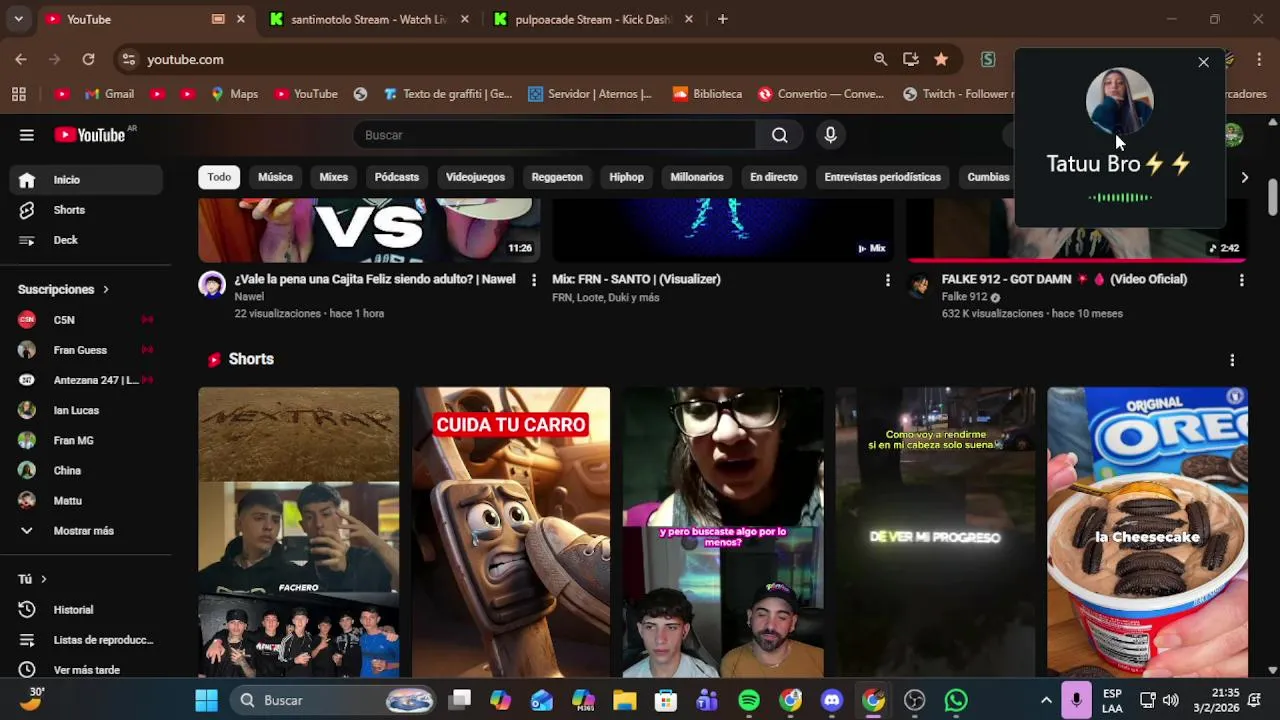Open the Oreo Cheesecake short
Viewport: 1280px width, 720px height.
1147,532
